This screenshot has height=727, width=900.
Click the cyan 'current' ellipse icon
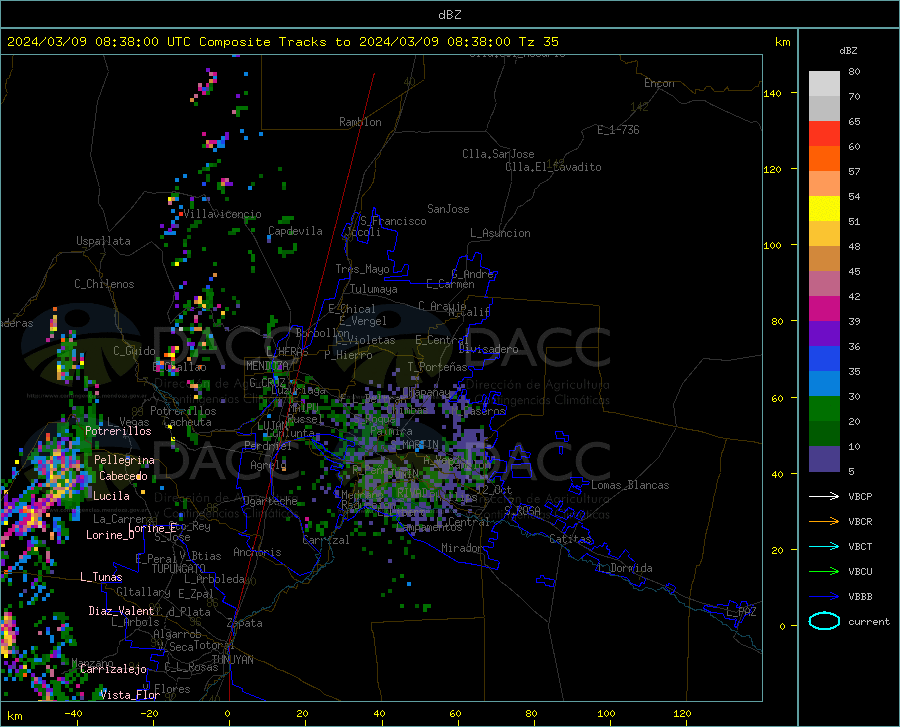pyautogui.click(x=824, y=621)
